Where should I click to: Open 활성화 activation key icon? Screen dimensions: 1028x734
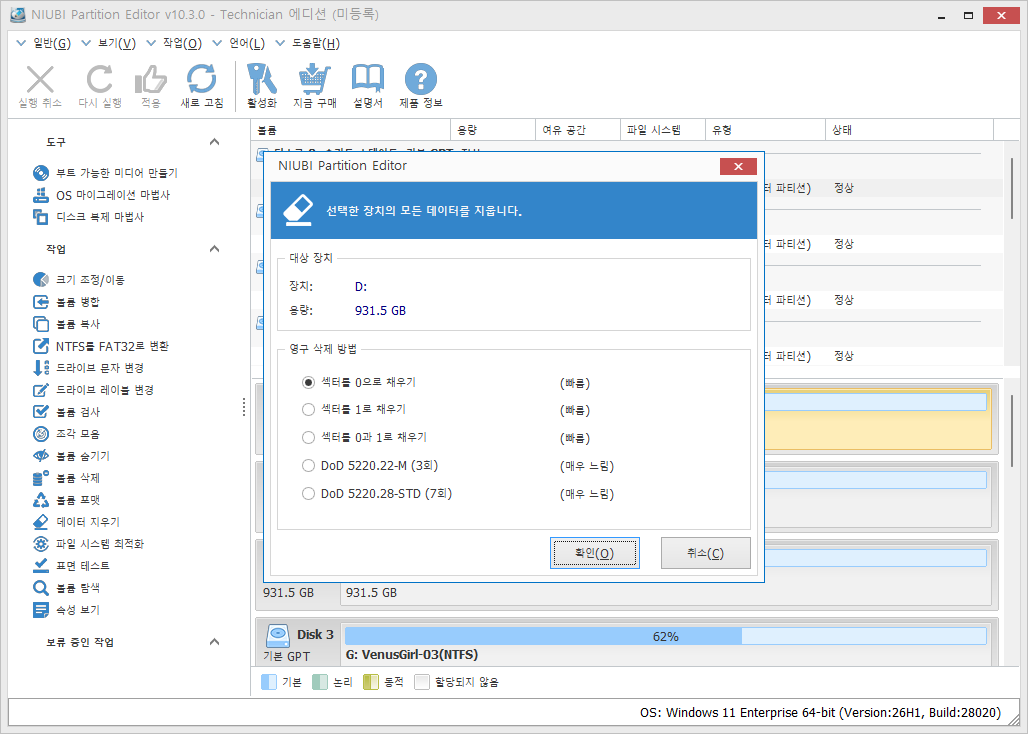262,80
